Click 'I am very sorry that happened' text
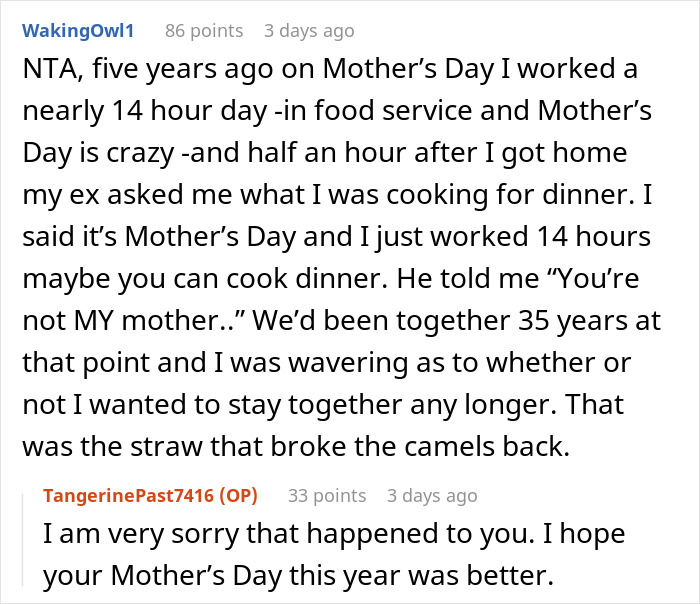The height and width of the screenshot is (604, 700). point(220,534)
